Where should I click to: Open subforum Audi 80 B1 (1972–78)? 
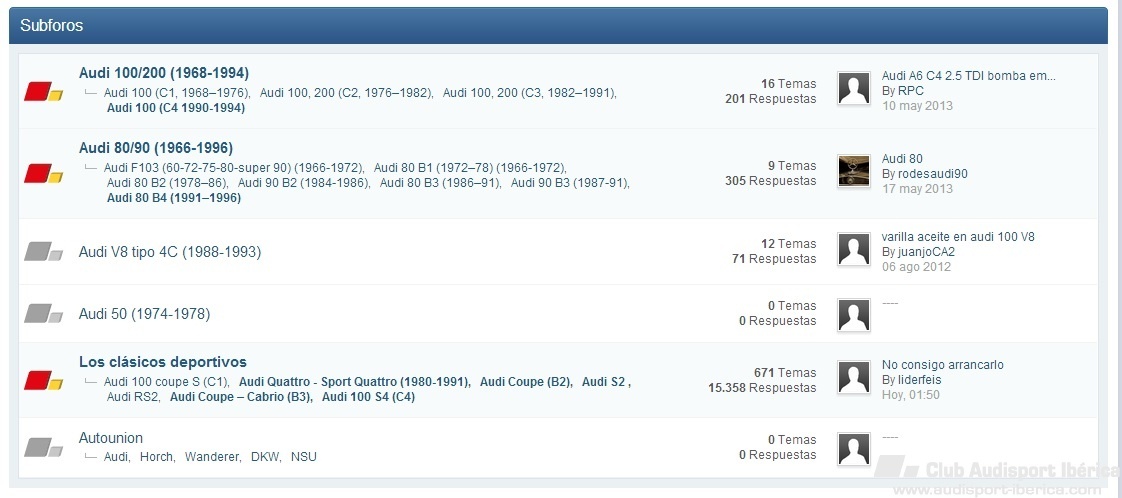(469, 167)
